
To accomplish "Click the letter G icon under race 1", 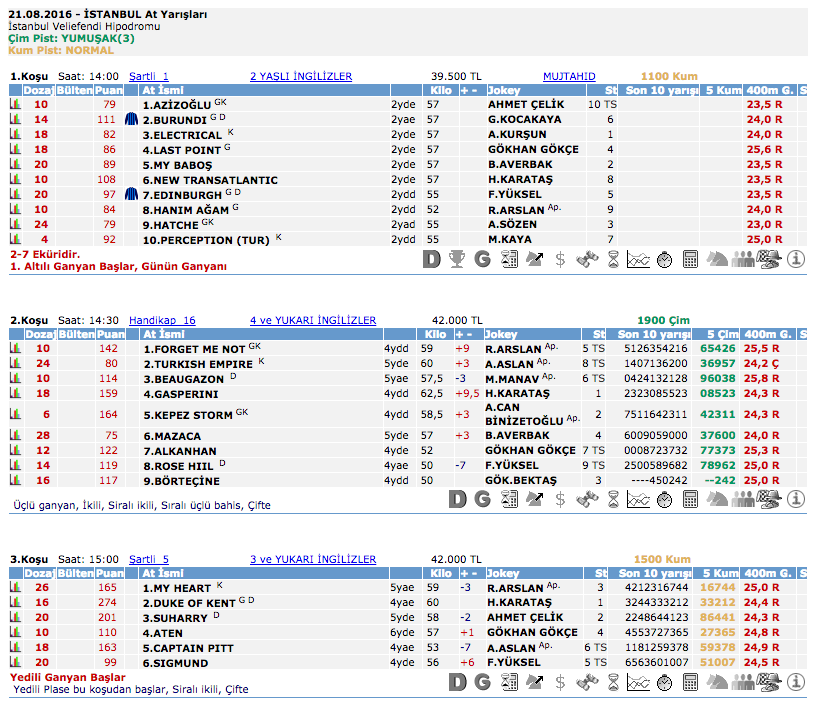I will (482, 259).
